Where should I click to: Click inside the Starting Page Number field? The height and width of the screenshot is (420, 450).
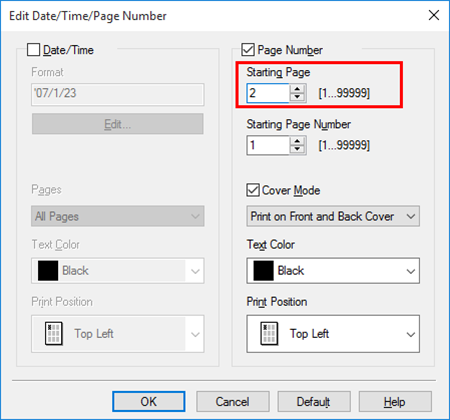(268, 145)
